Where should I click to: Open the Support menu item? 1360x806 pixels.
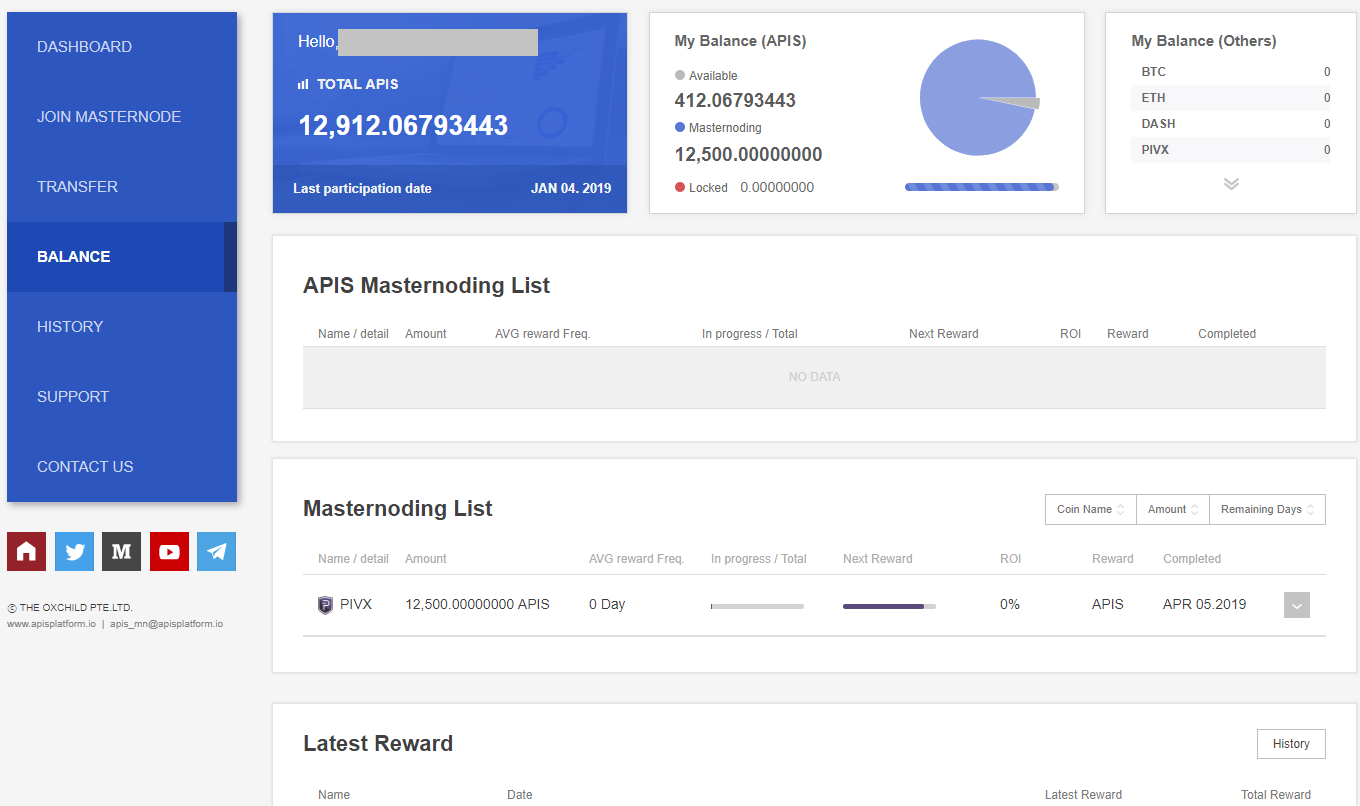coord(122,397)
